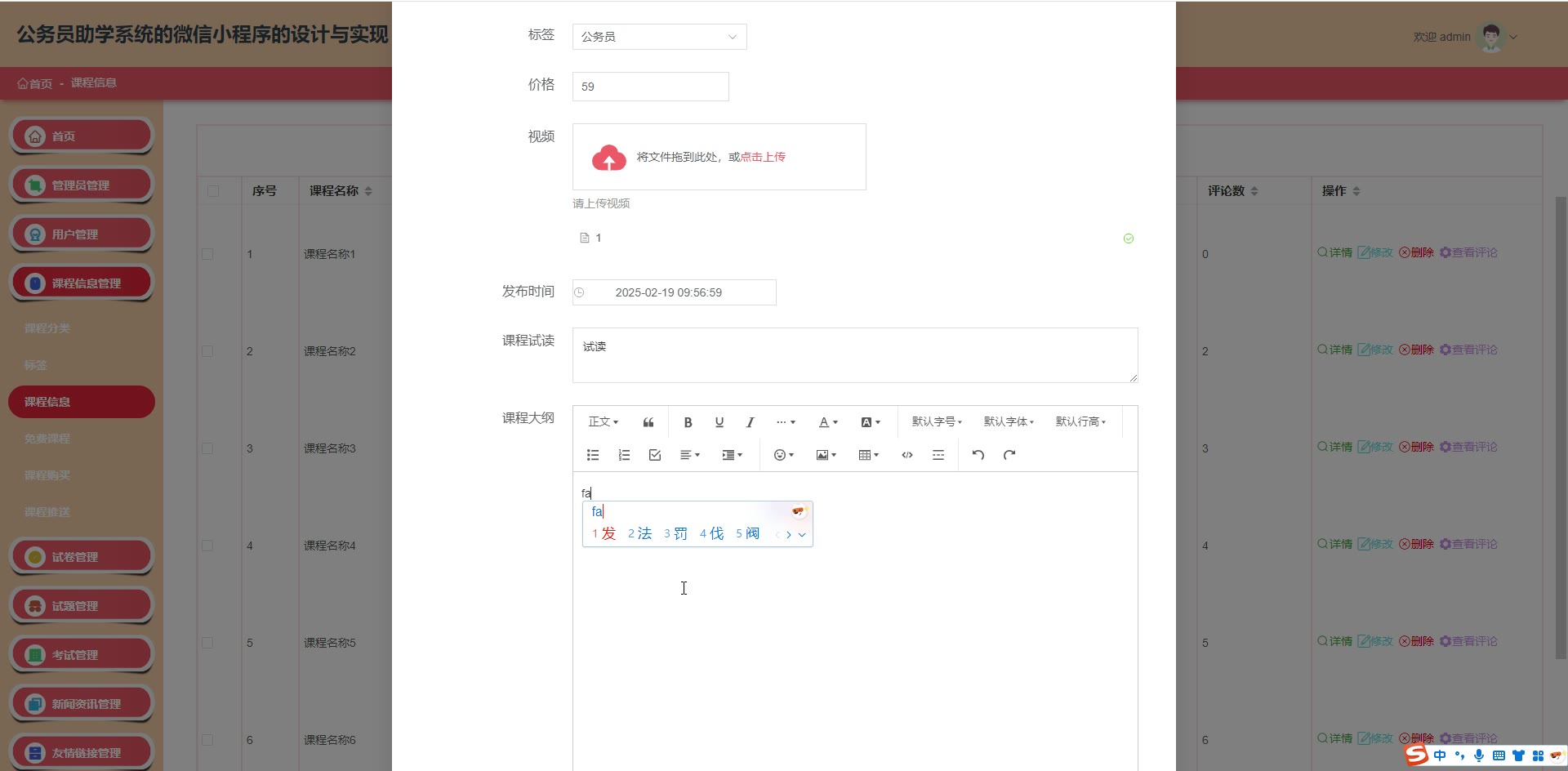1568x771 pixels.
Task: Go to 首页 in the sidebar
Action: (82, 136)
